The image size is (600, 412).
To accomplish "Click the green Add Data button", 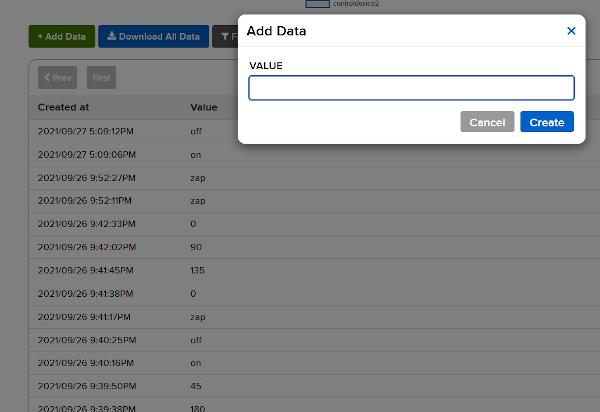I will 61,37.
